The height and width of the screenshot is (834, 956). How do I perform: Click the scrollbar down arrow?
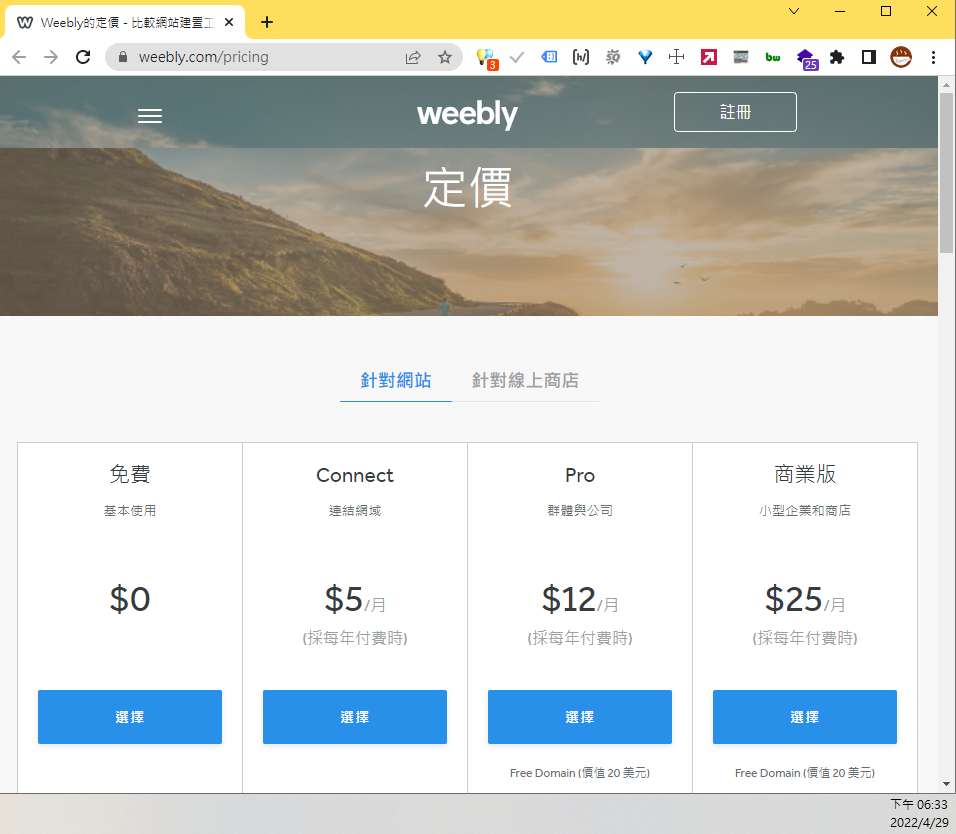(946, 784)
